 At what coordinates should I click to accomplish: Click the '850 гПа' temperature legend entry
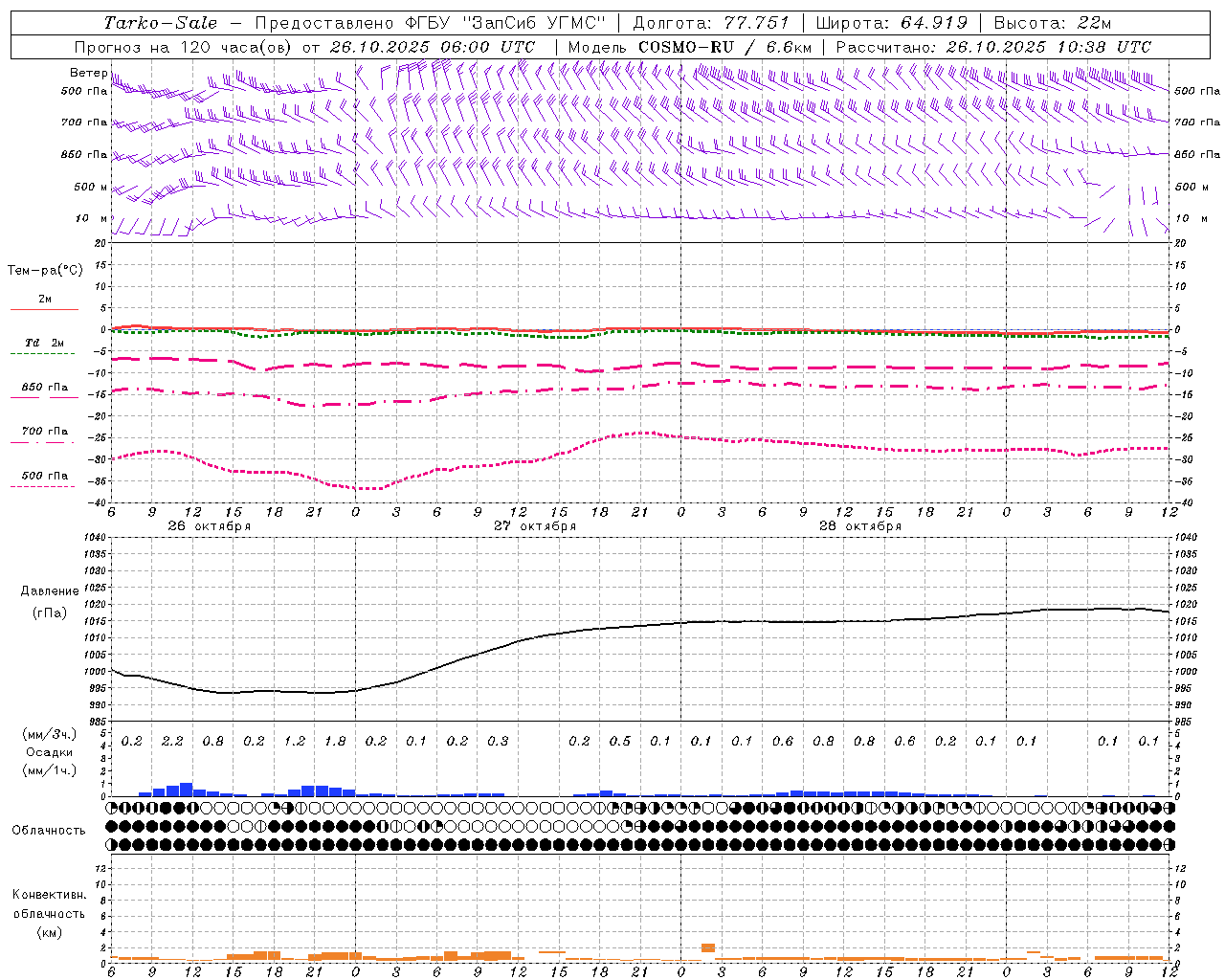coord(44,388)
